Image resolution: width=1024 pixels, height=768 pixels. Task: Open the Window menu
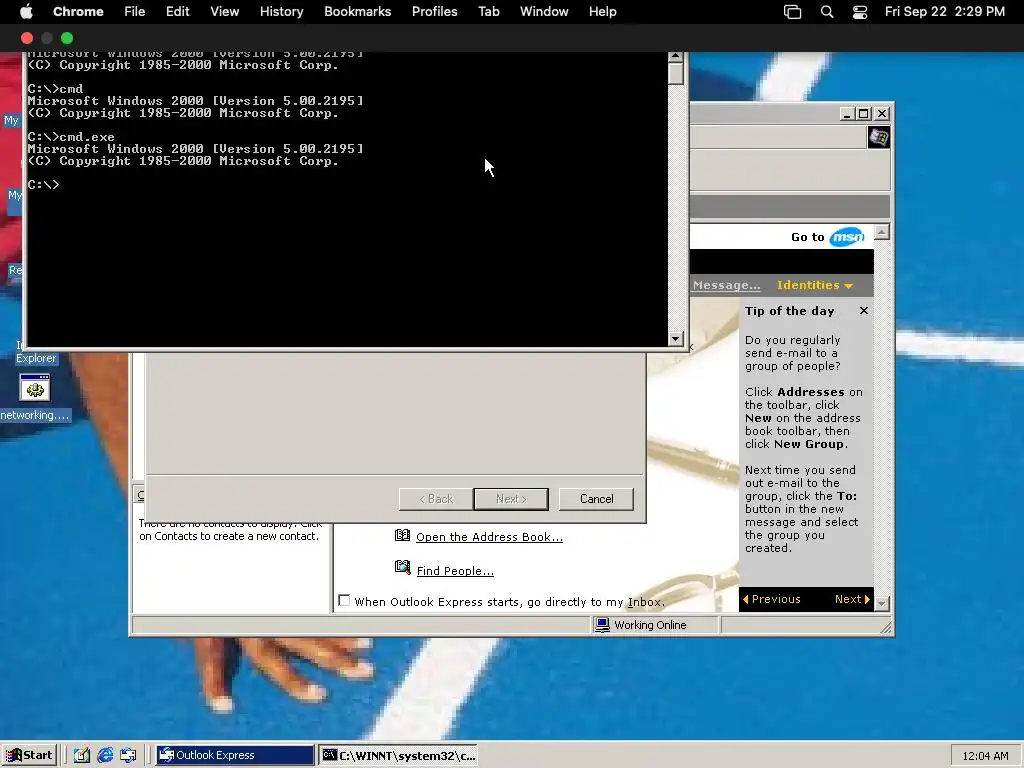(x=544, y=12)
